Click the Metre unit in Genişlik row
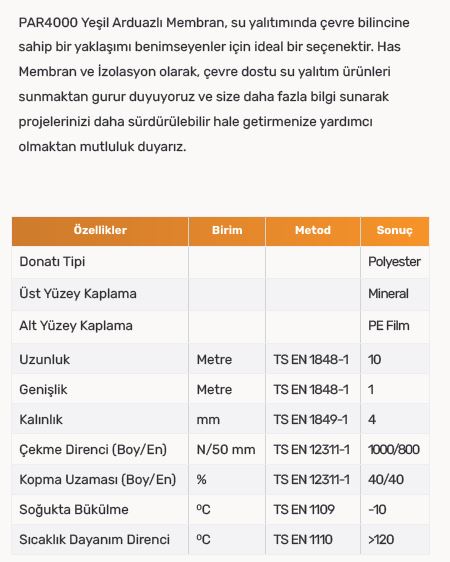The height and width of the screenshot is (562, 450). click(x=214, y=390)
